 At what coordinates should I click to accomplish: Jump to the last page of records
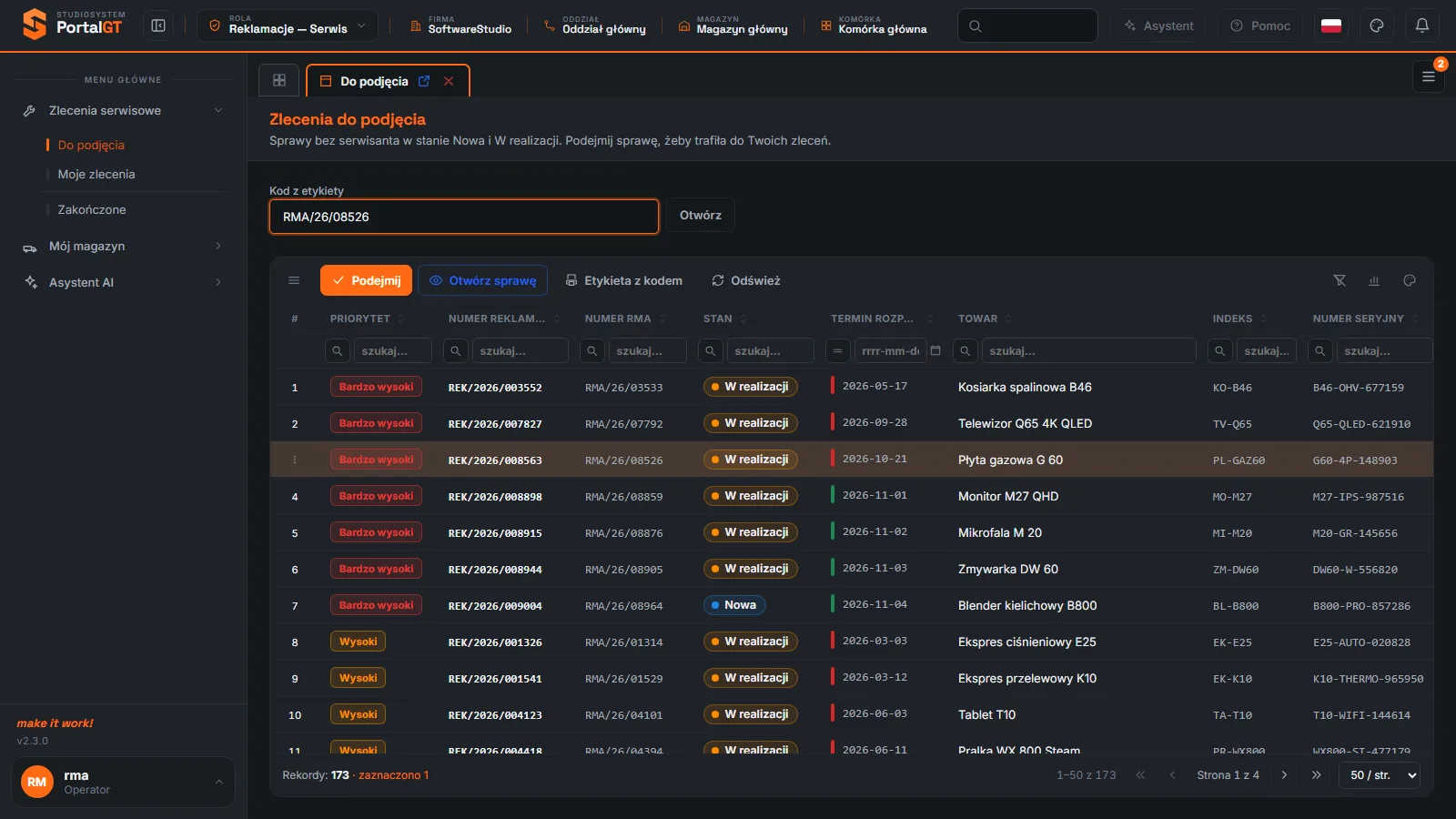click(1316, 775)
